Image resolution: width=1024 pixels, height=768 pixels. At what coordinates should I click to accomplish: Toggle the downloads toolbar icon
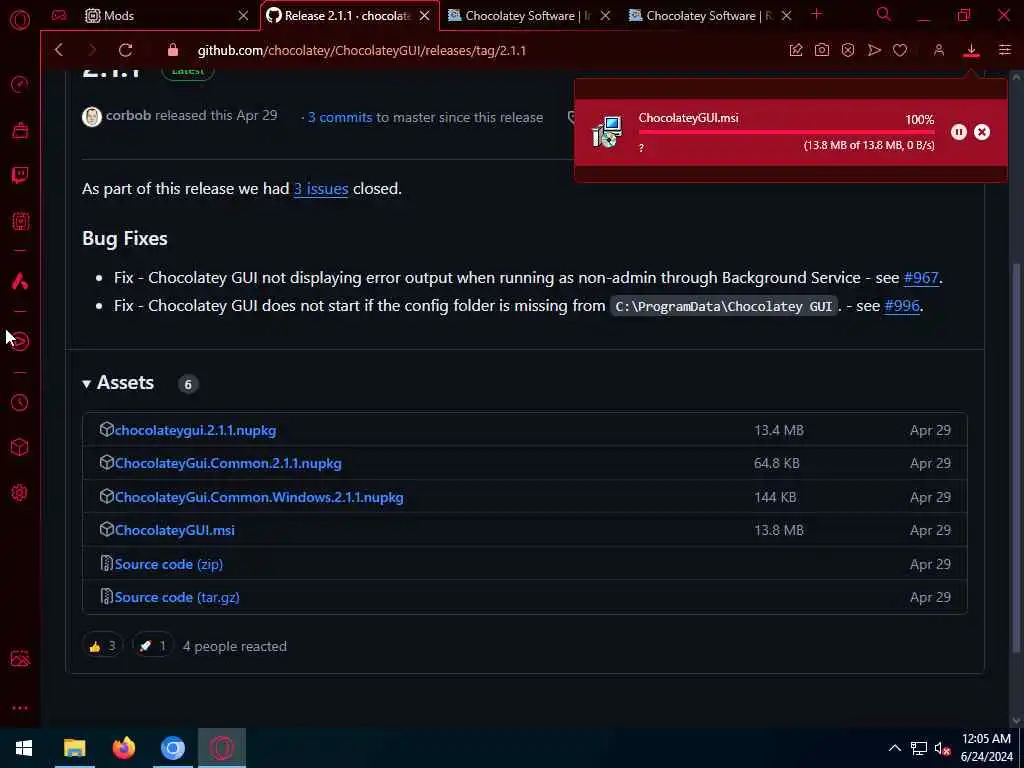(971, 50)
